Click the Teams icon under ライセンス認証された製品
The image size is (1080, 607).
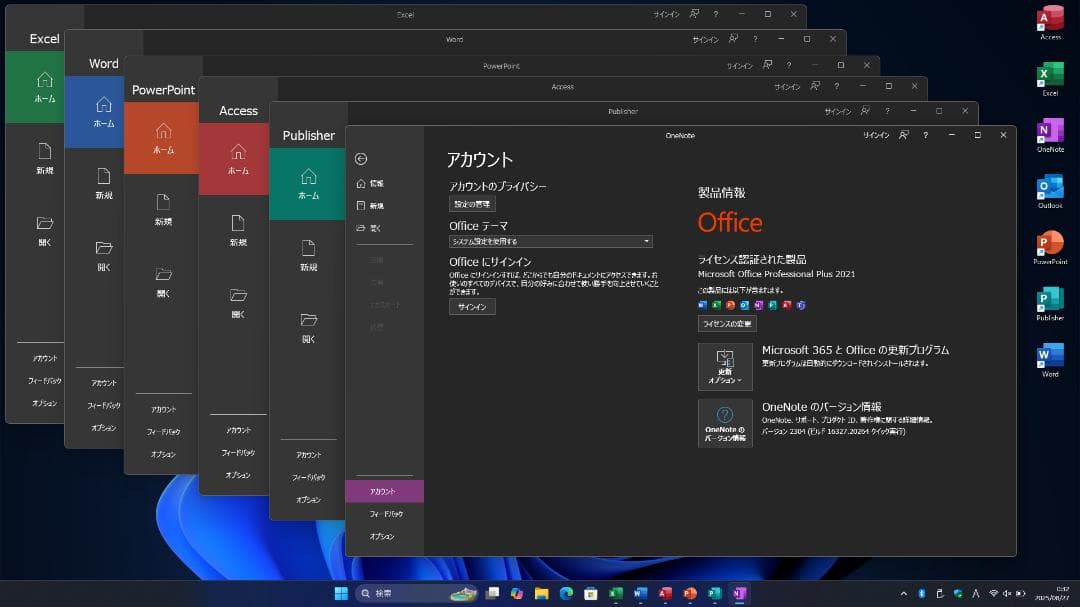click(x=800, y=305)
